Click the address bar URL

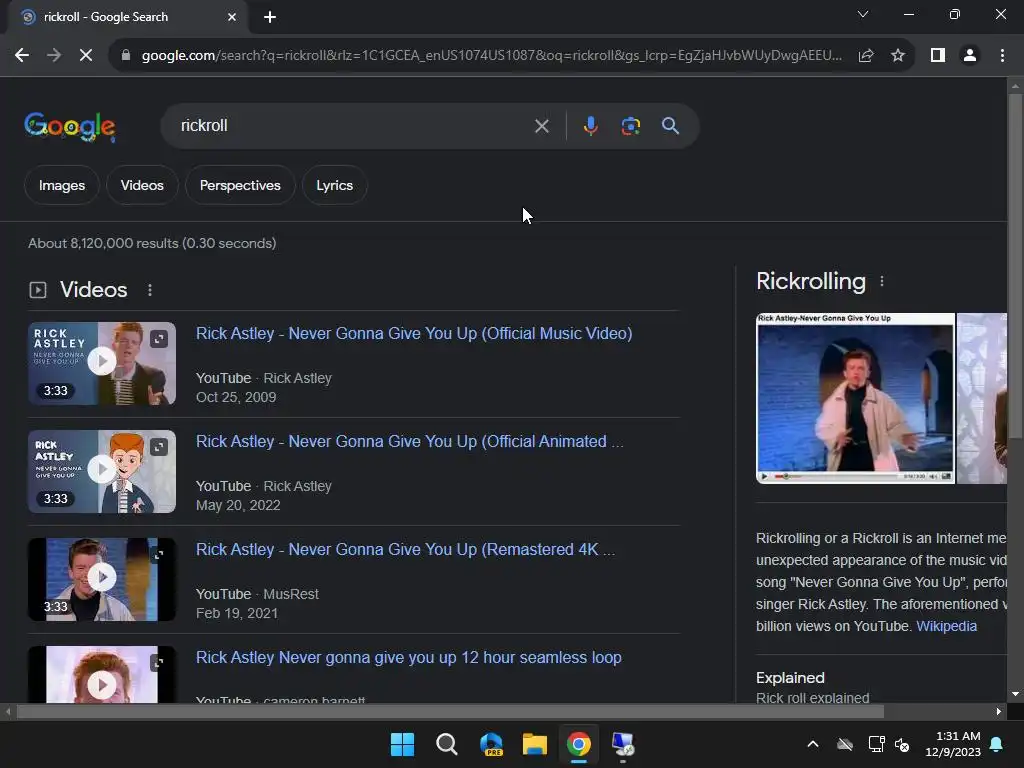491,56
